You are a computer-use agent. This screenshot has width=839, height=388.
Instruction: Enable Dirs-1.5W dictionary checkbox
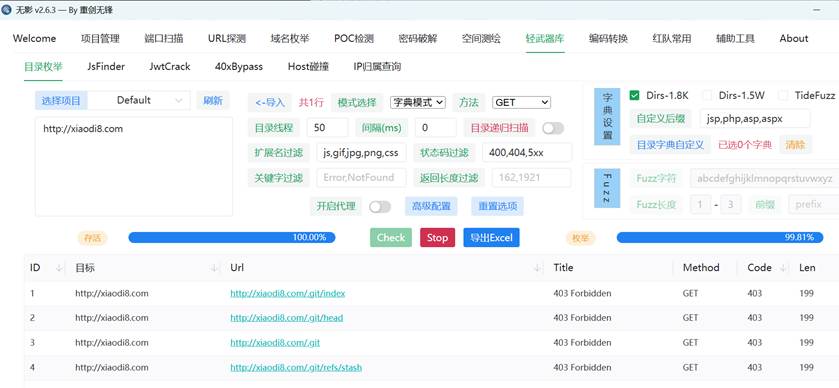click(x=707, y=96)
